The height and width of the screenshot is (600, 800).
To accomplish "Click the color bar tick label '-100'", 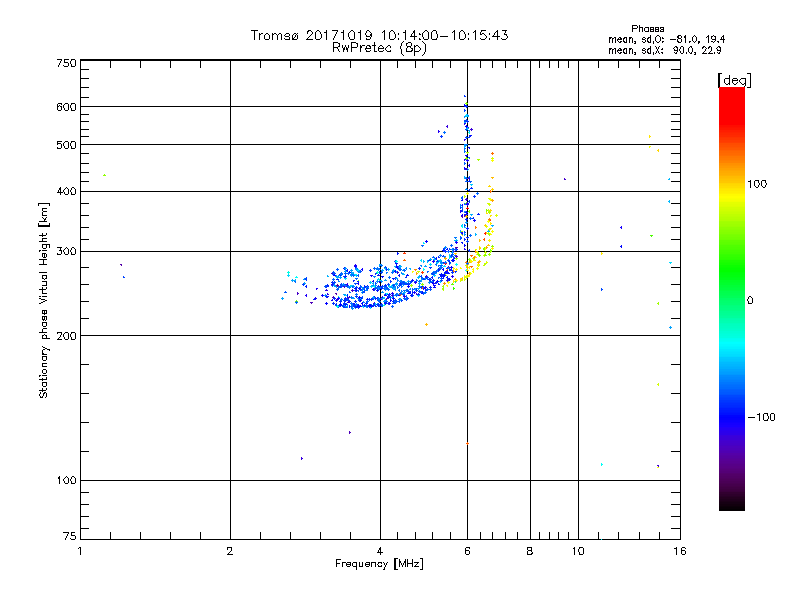I will (761, 417).
